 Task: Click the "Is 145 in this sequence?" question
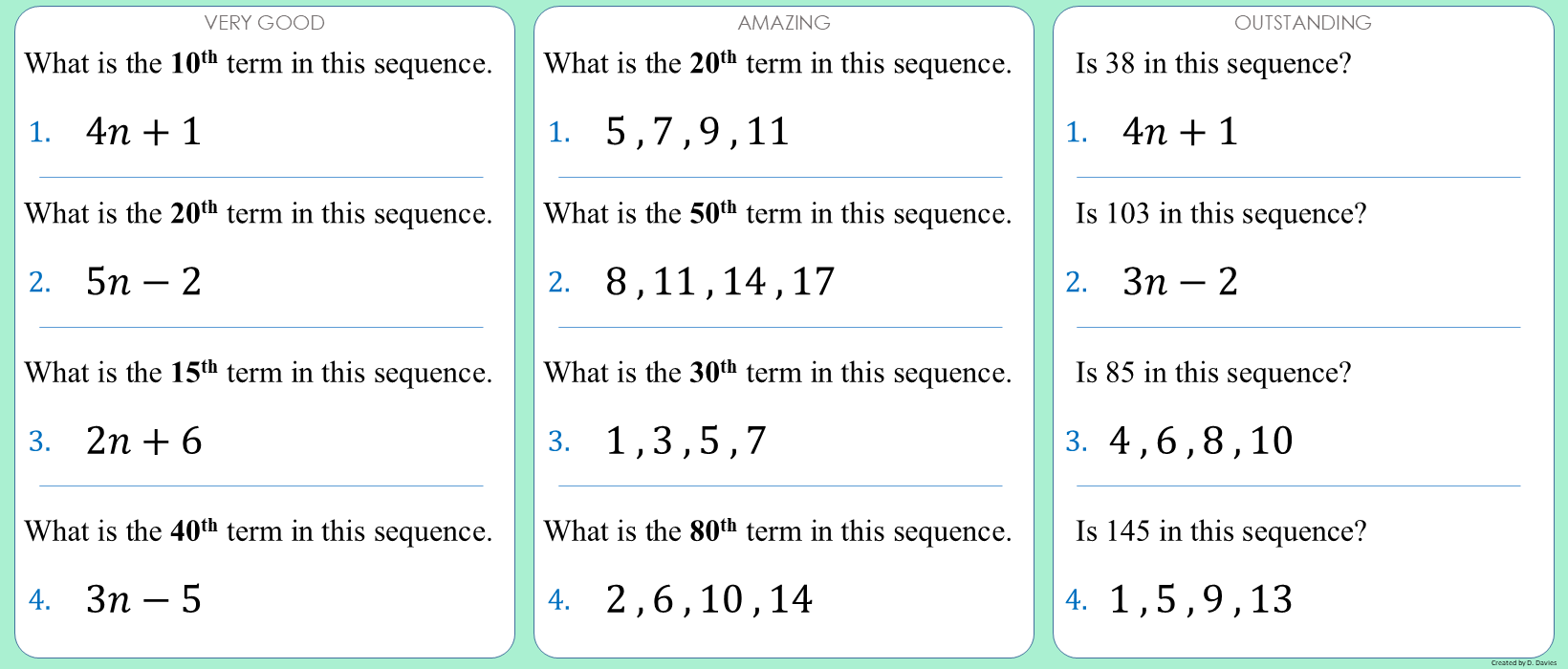tap(1220, 531)
